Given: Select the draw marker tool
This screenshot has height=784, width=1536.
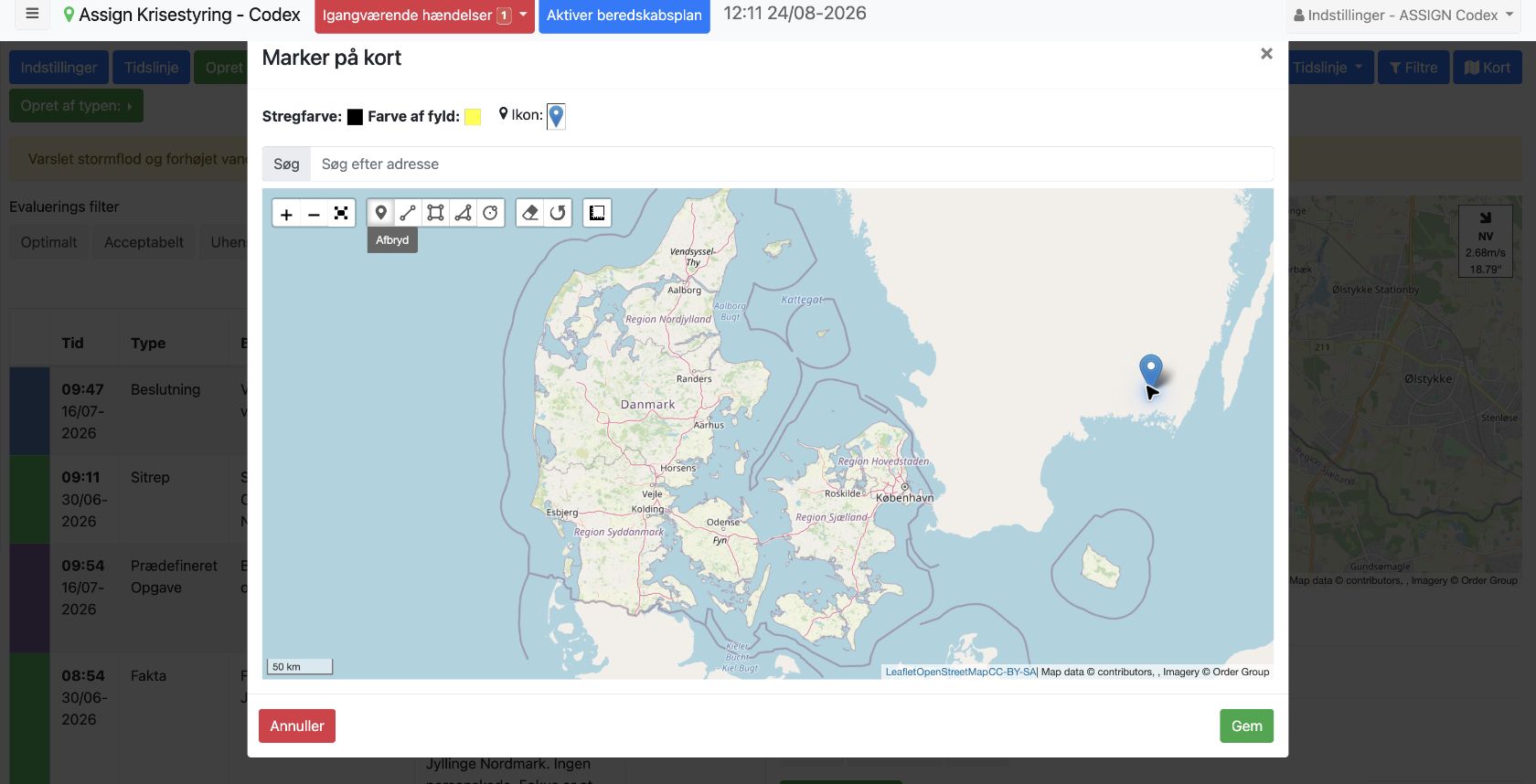Looking at the screenshot, I should tap(381, 213).
